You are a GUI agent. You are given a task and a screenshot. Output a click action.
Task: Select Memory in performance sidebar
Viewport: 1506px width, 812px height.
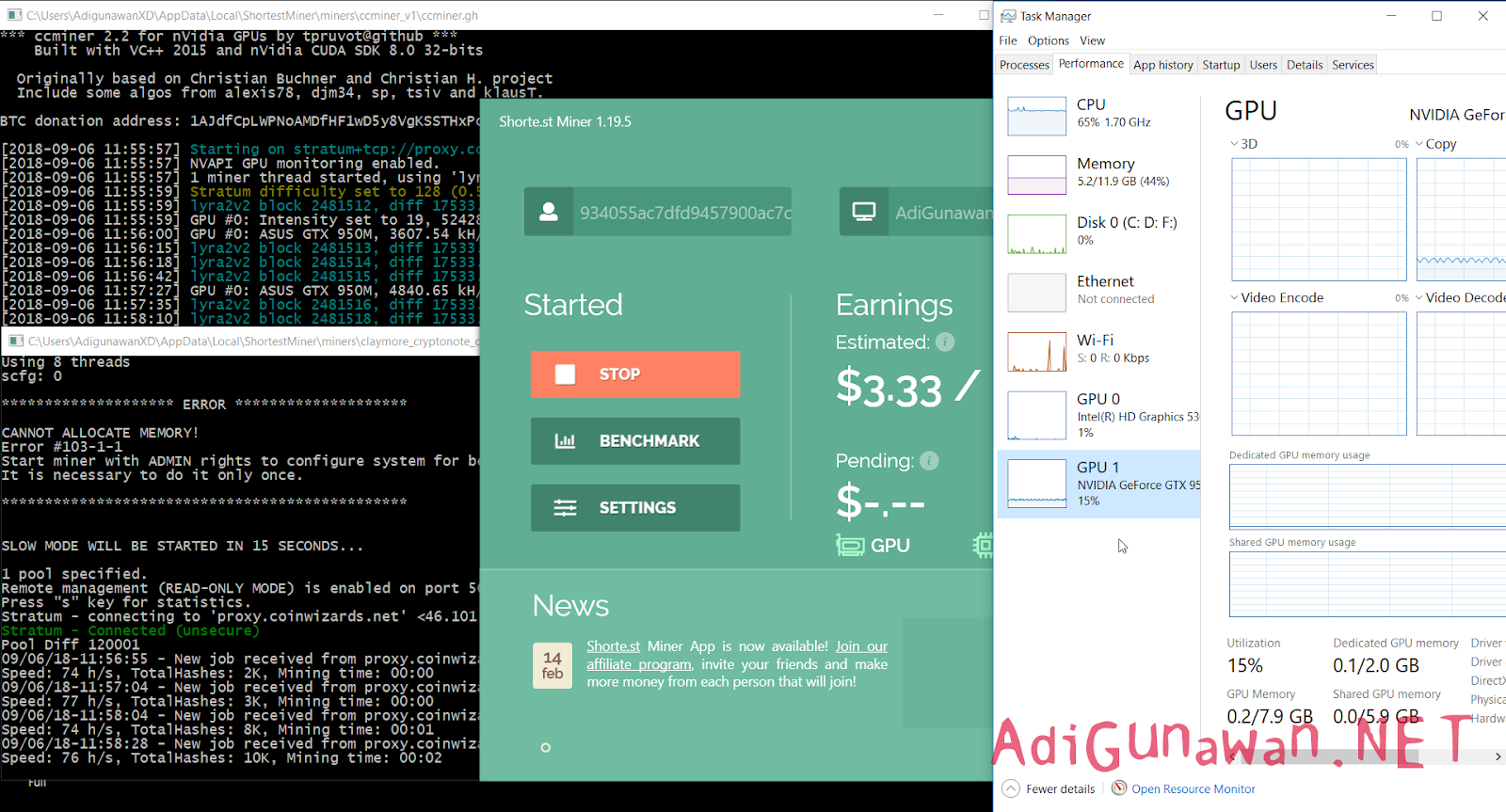pos(1098,174)
